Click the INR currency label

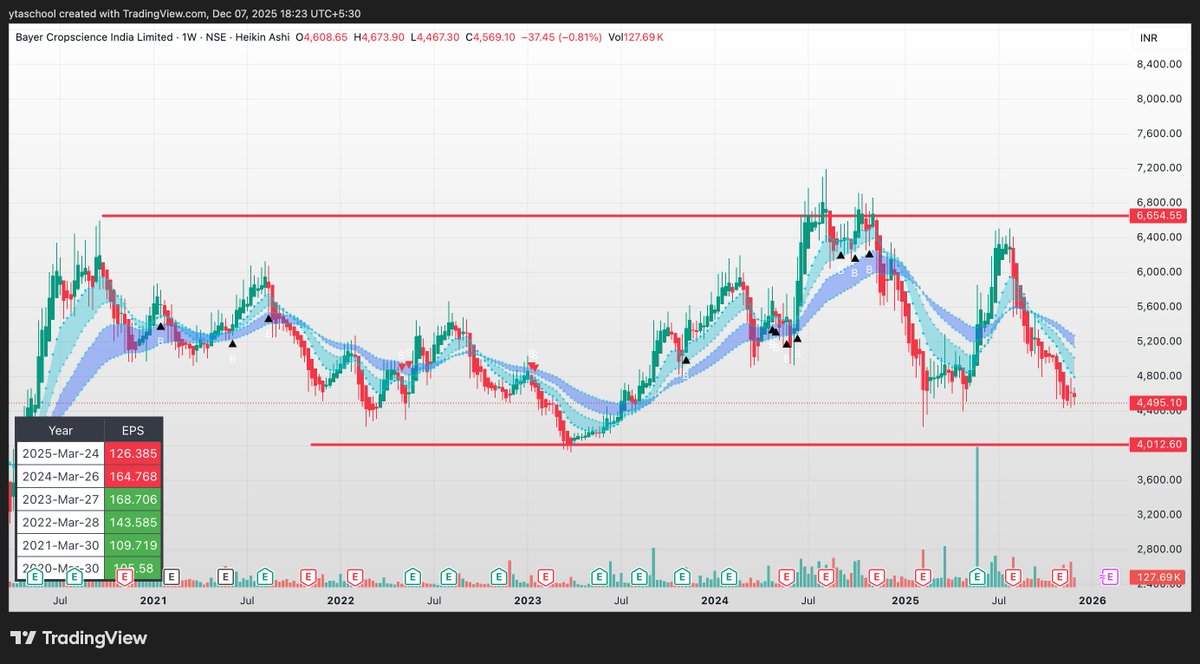click(x=1149, y=37)
